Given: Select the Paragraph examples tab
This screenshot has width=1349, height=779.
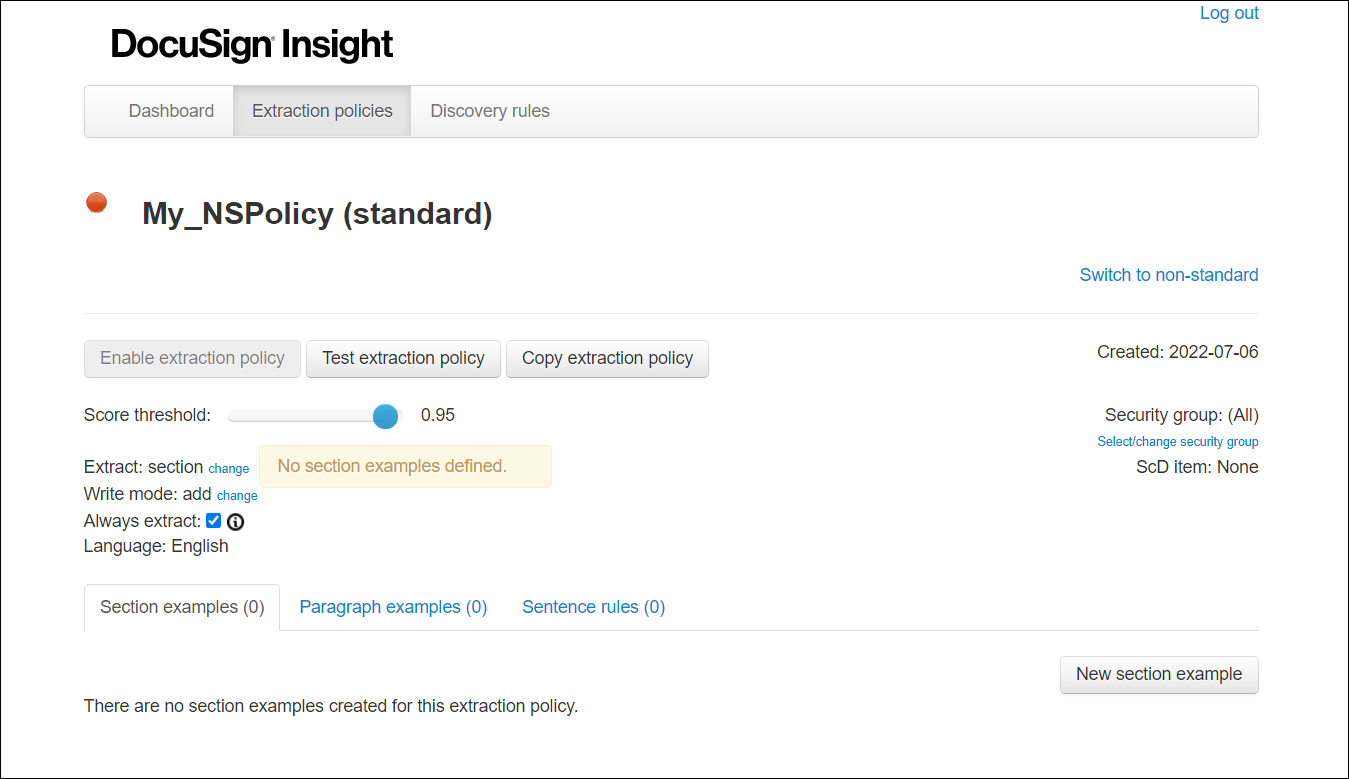Looking at the screenshot, I should click(392, 607).
